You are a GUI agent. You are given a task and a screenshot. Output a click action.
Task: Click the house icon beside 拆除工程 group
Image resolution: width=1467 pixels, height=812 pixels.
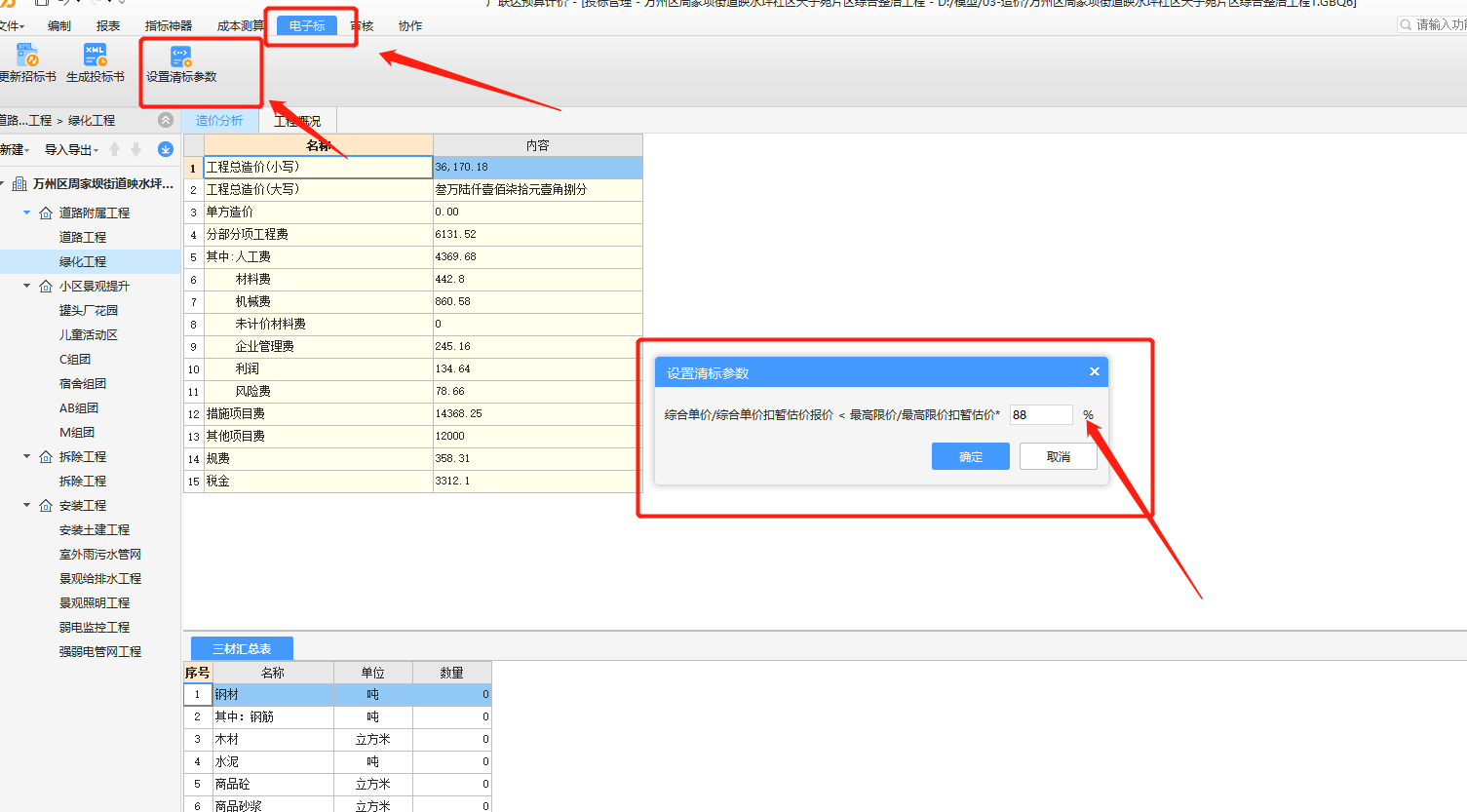(46, 456)
